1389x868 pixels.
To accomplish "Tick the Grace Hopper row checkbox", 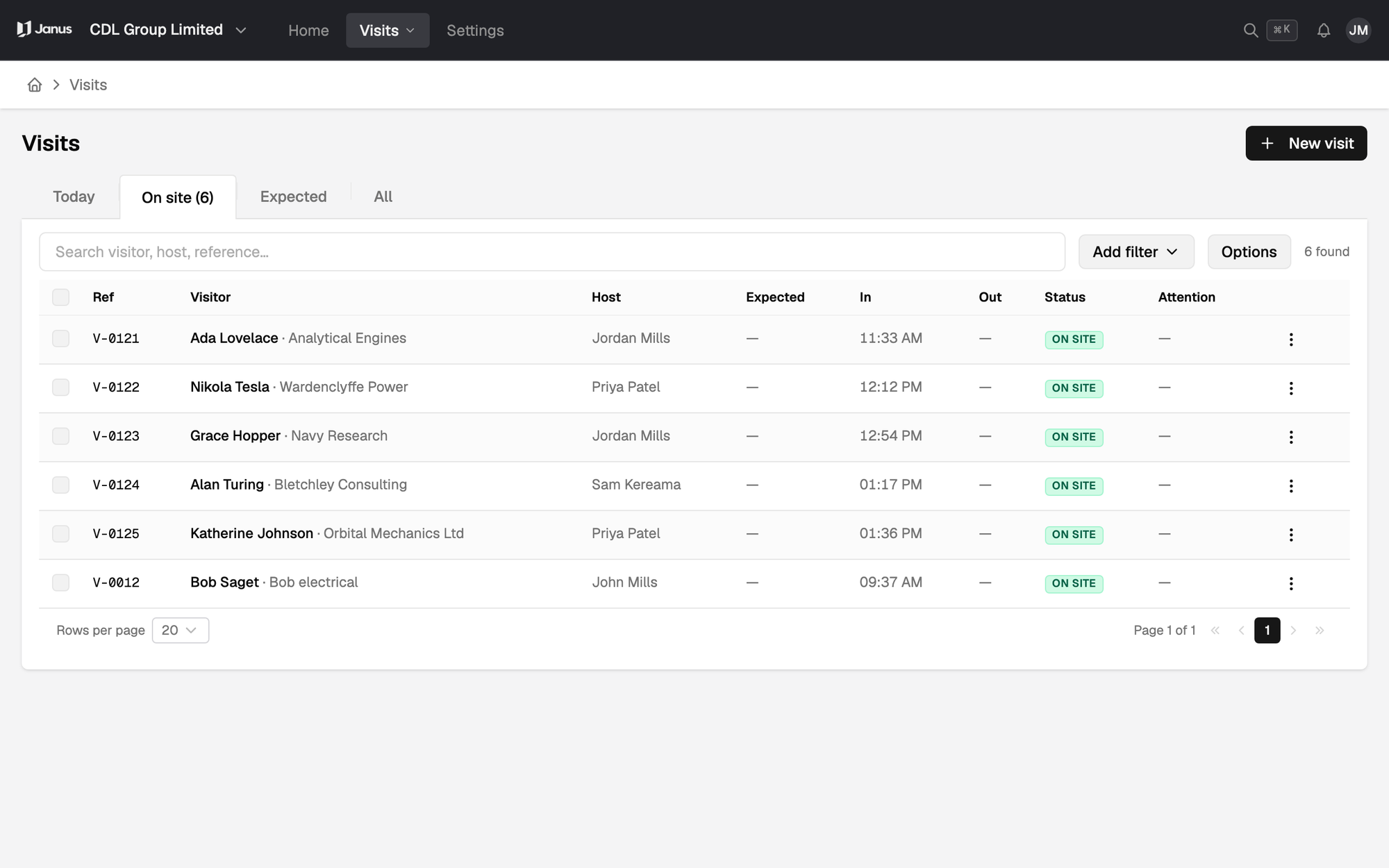I will pos(60,435).
